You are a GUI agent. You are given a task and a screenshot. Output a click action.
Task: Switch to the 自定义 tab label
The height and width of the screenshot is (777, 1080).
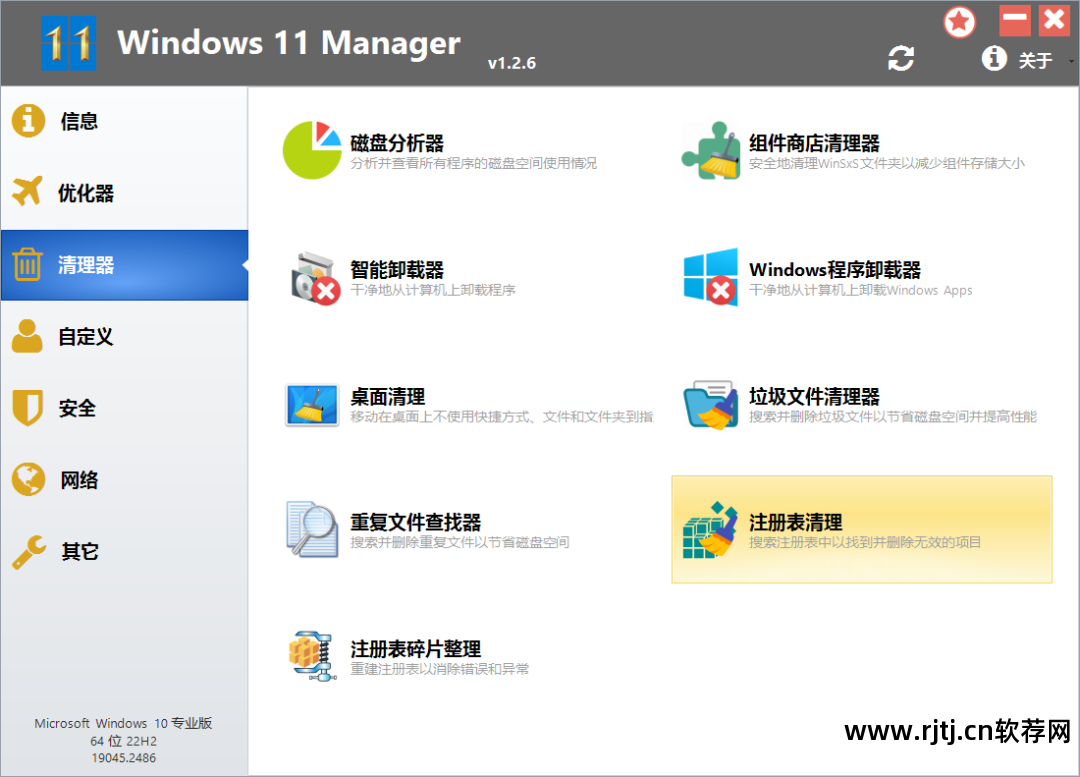[86, 337]
